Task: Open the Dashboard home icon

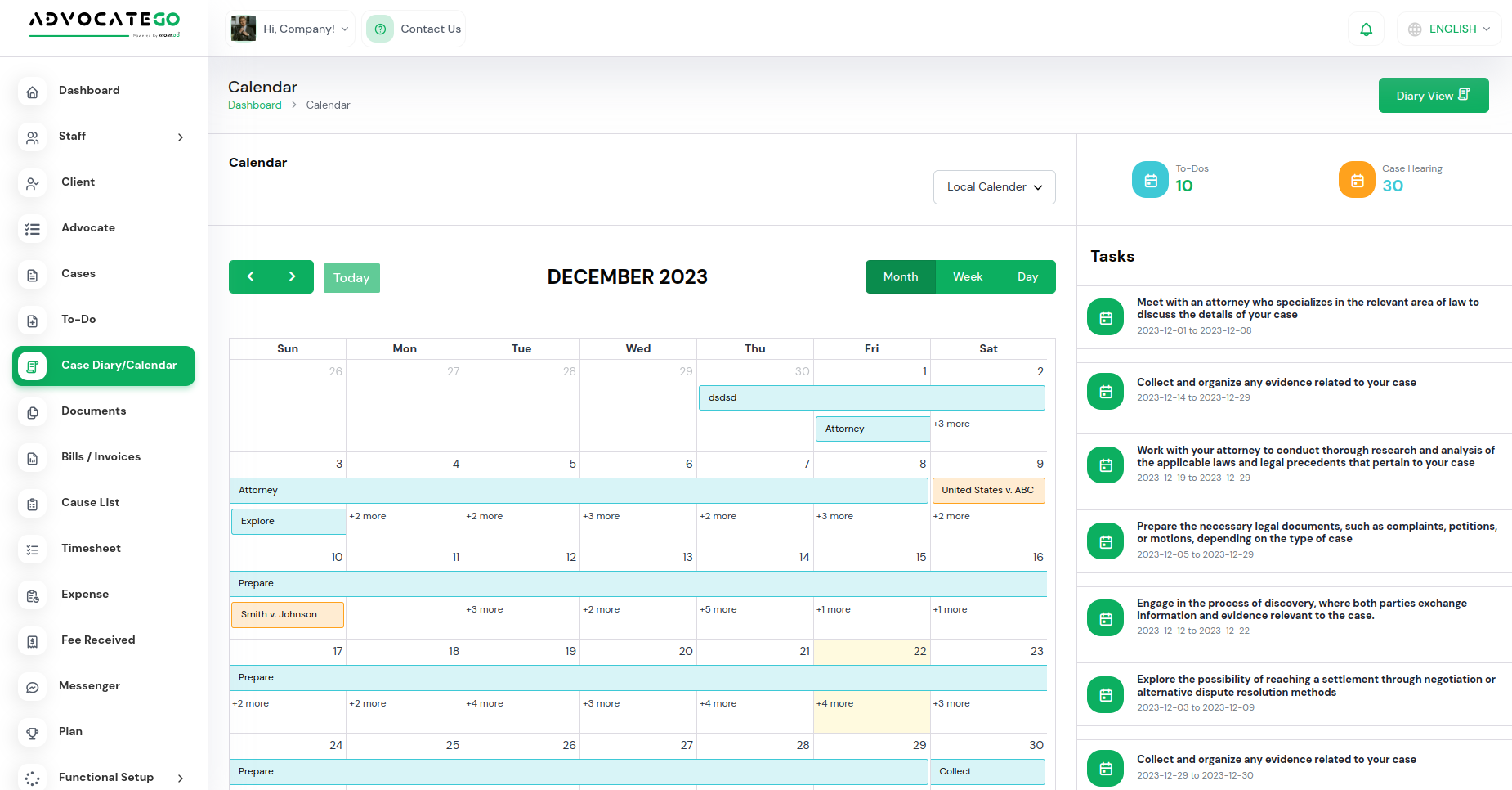Action: (33, 91)
